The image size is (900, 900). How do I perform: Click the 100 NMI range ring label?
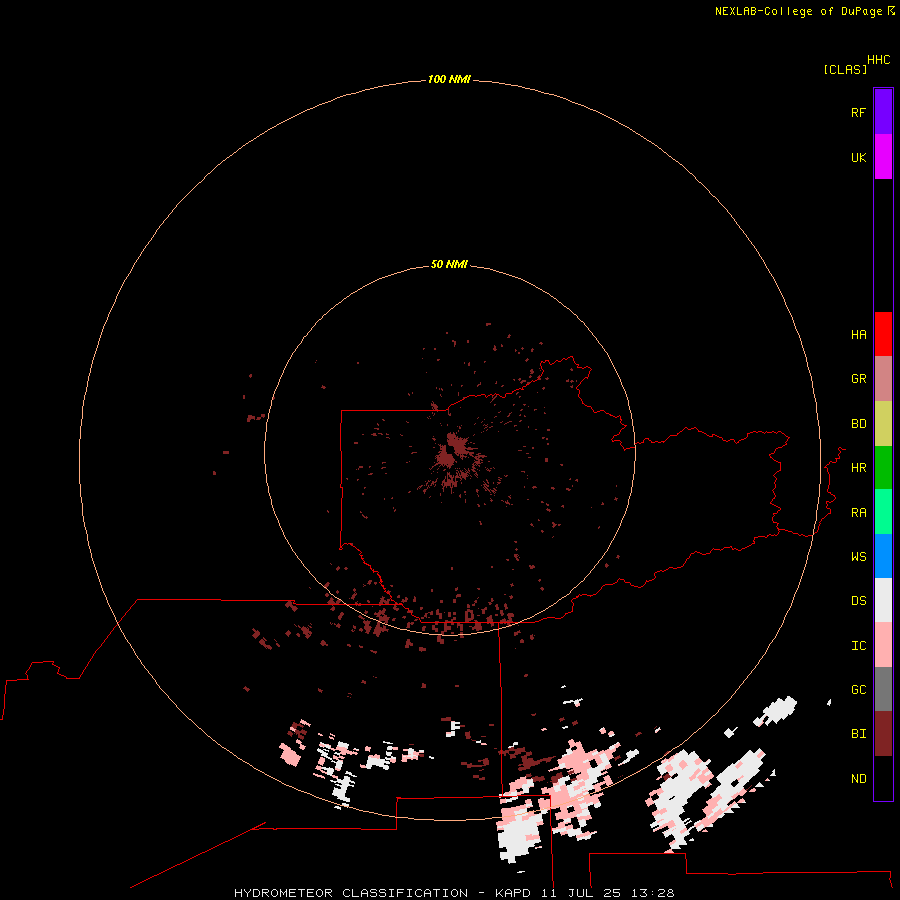pos(449,79)
